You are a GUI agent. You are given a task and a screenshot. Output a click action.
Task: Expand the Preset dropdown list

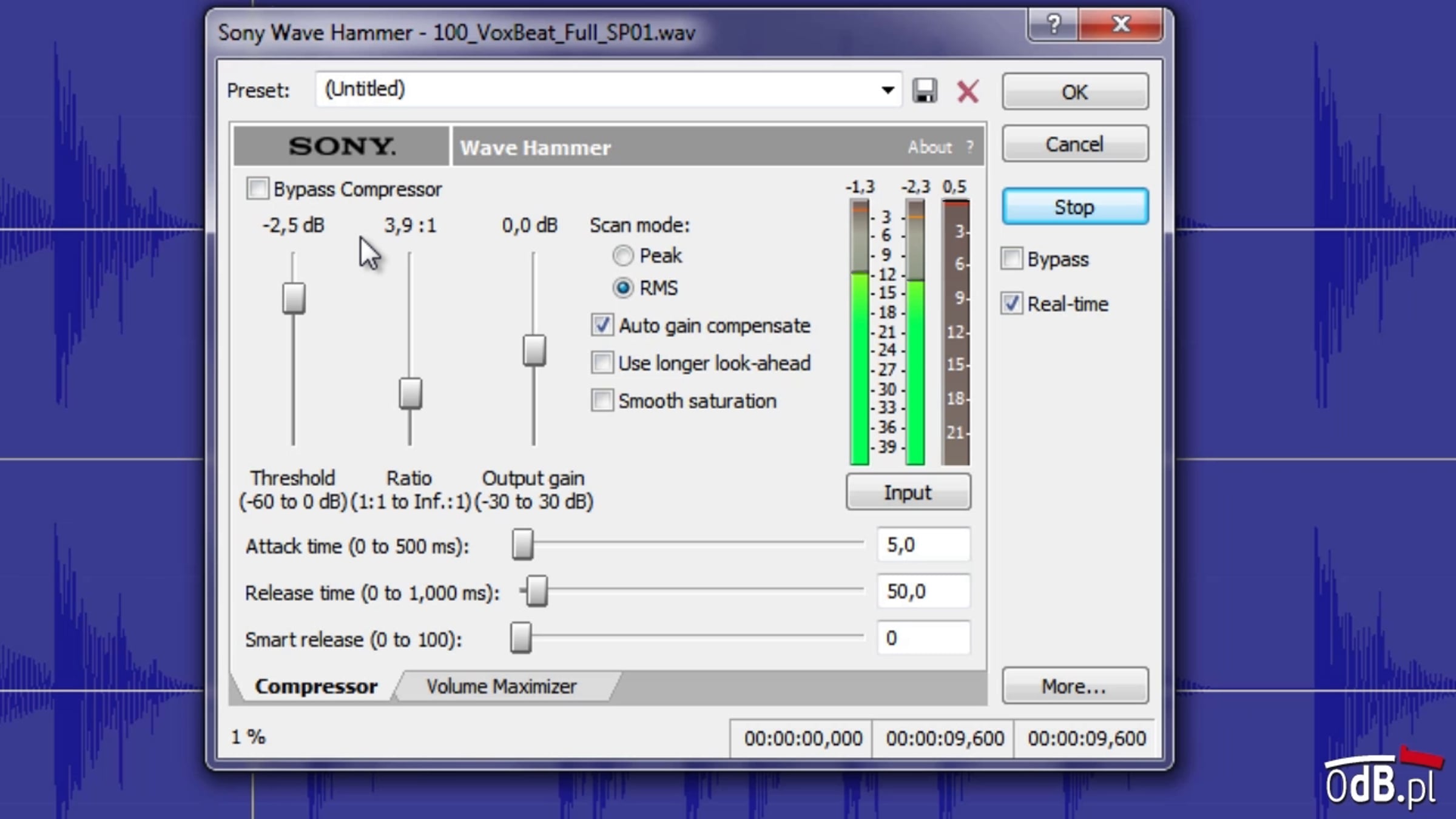coord(888,90)
